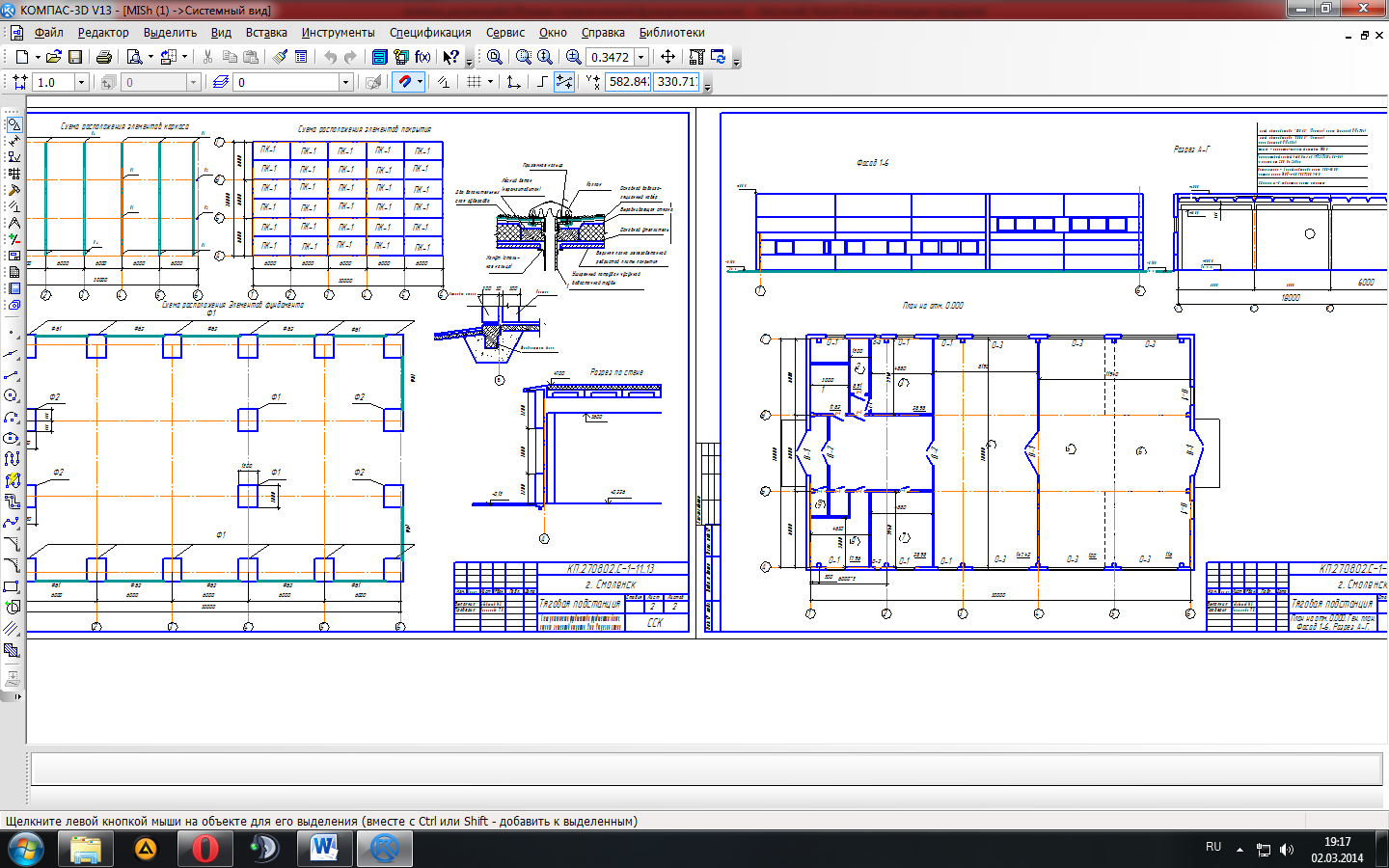Choose the Point drawing tool
Screen dimensions: 1389x868
(14, 333)
